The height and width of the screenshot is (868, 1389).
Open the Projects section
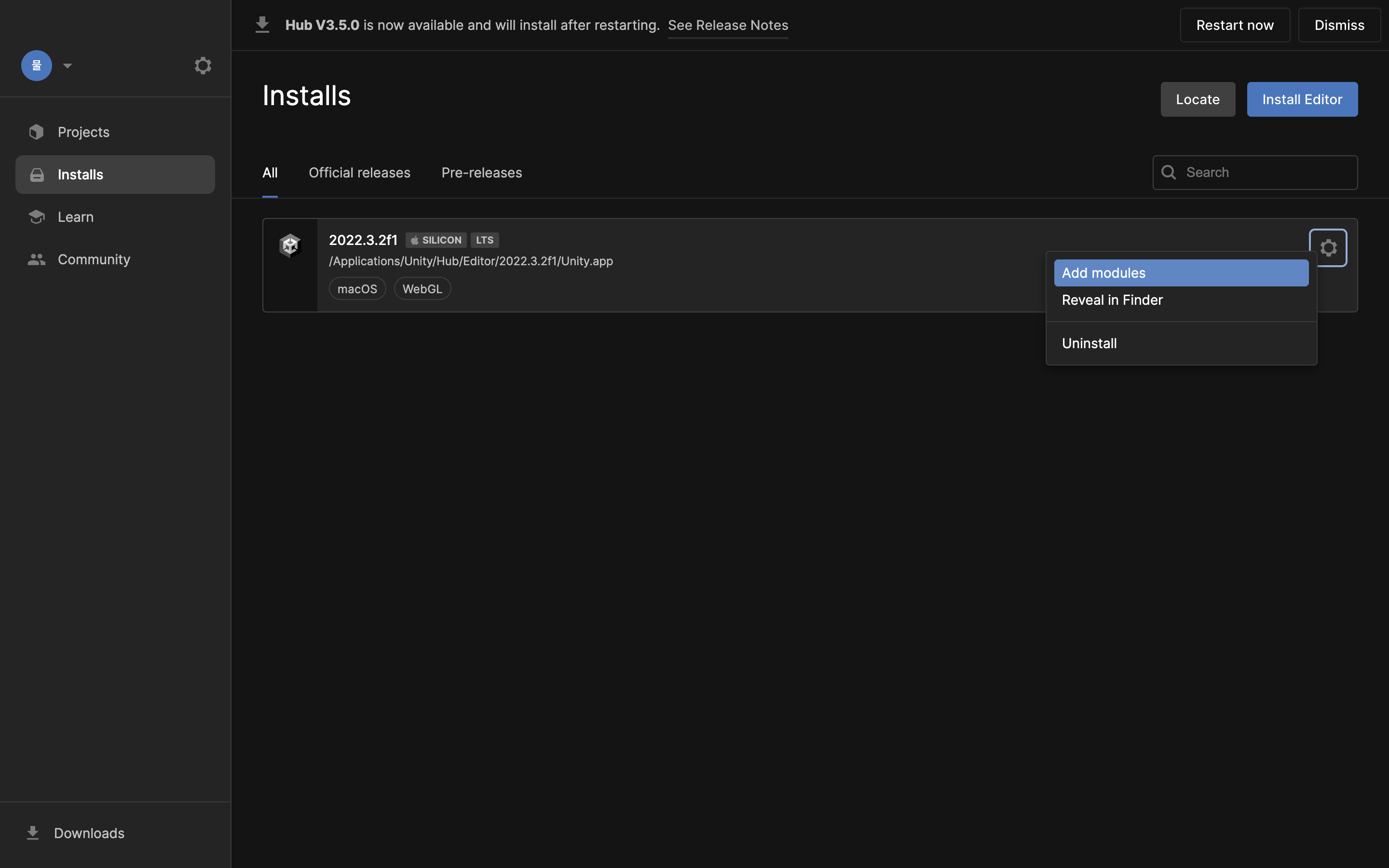pyautogui.click(x=115, y=132)
